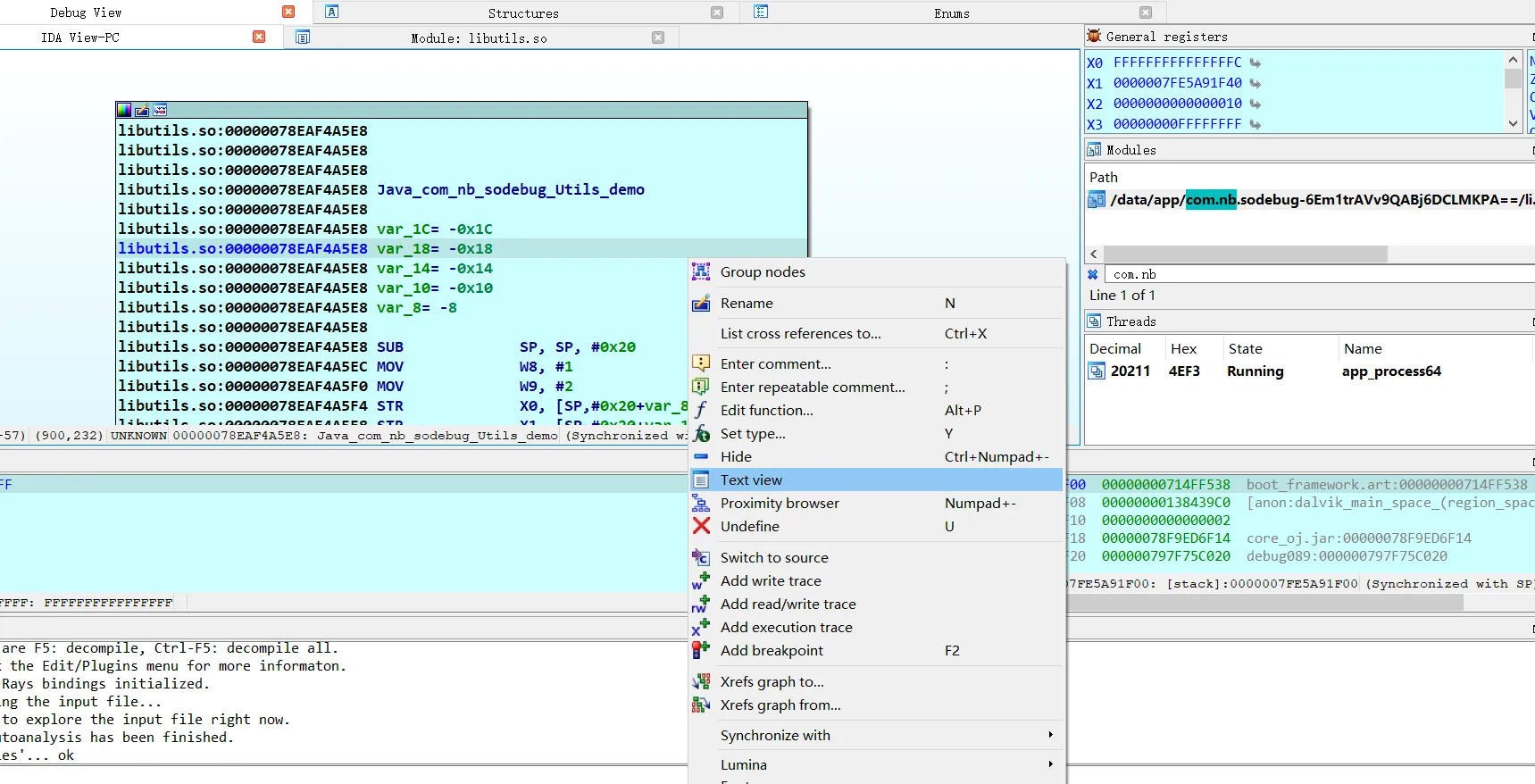Click the Xrefs graph to icon
Image resolution: width=1535 pixels, height=784 pixels.
pyautogui.click(x=702, y=681)
